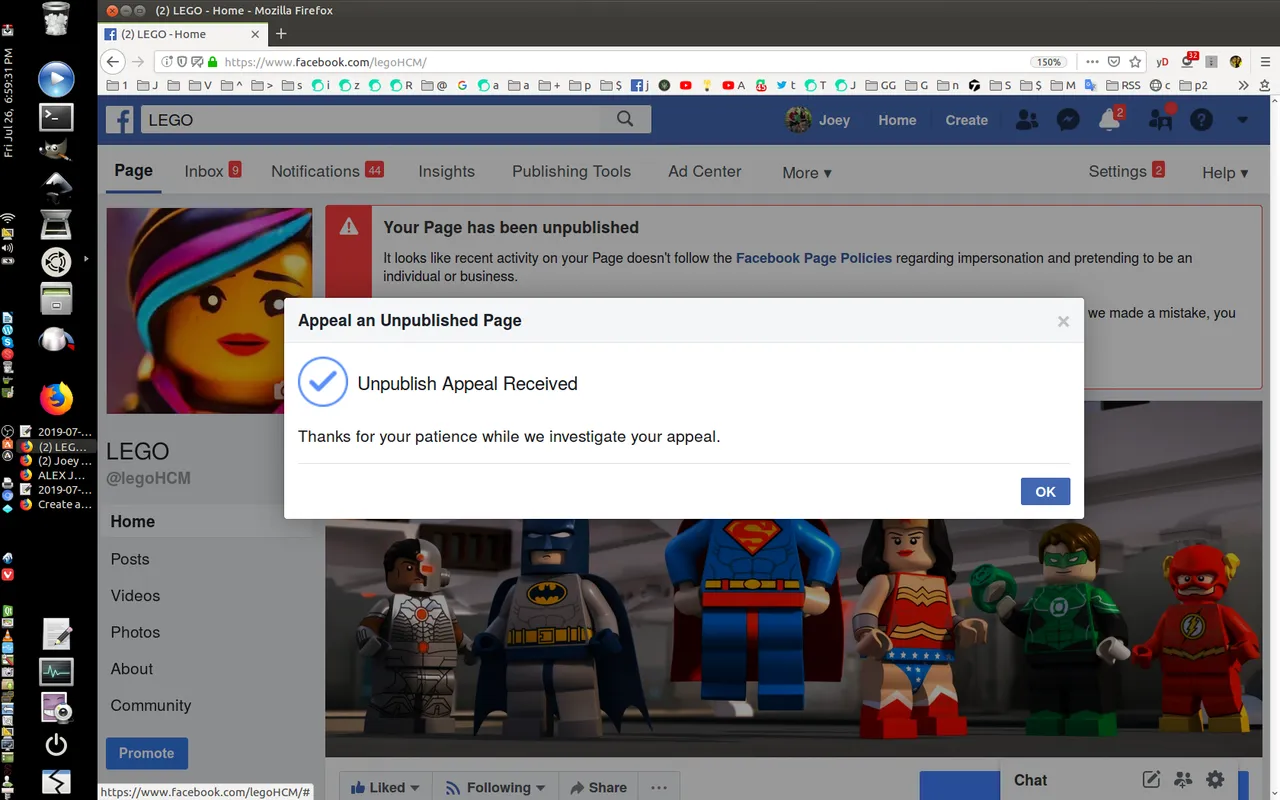Click the Facebook logo icon
1280x800 pixels.
pos(120,120)
